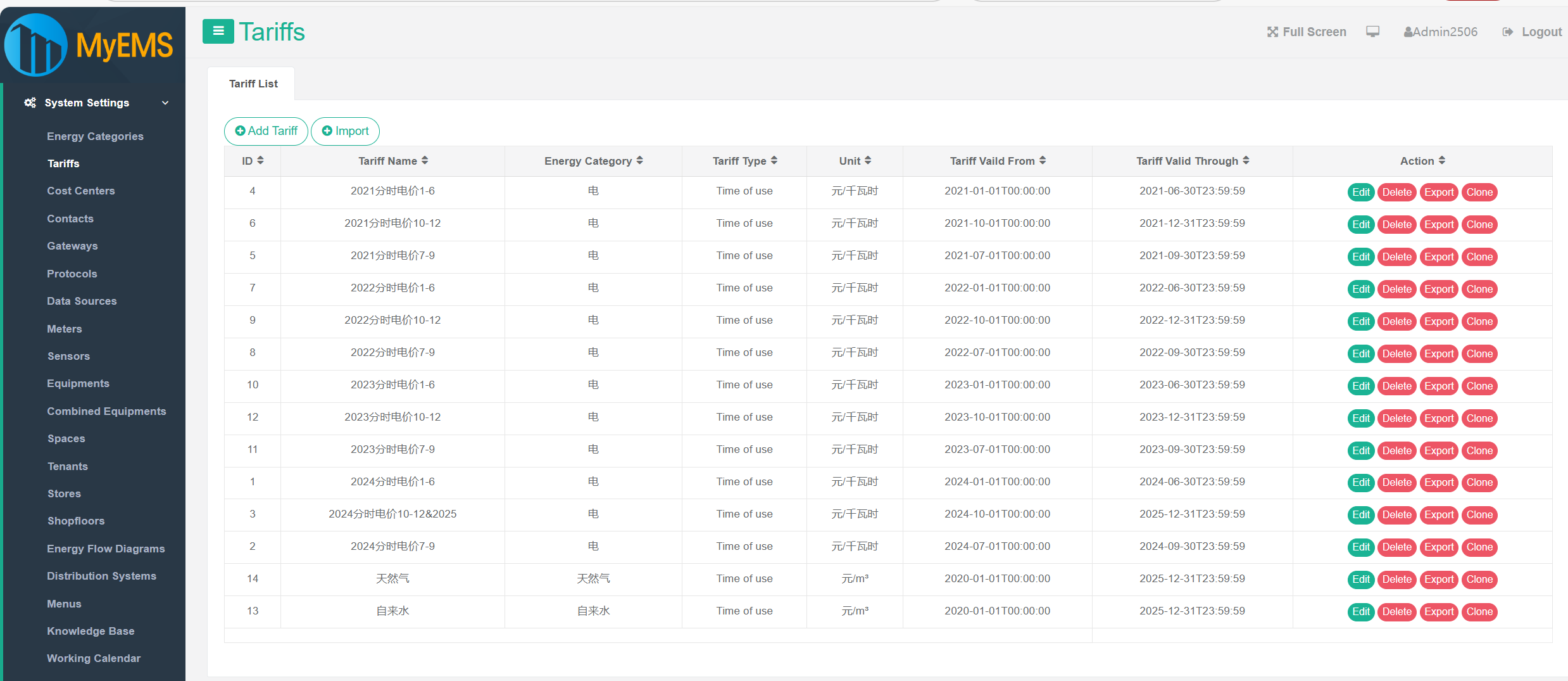Collapse the System Settings chevron
Screen dimensions: 1568x681
tap(165, 103)
